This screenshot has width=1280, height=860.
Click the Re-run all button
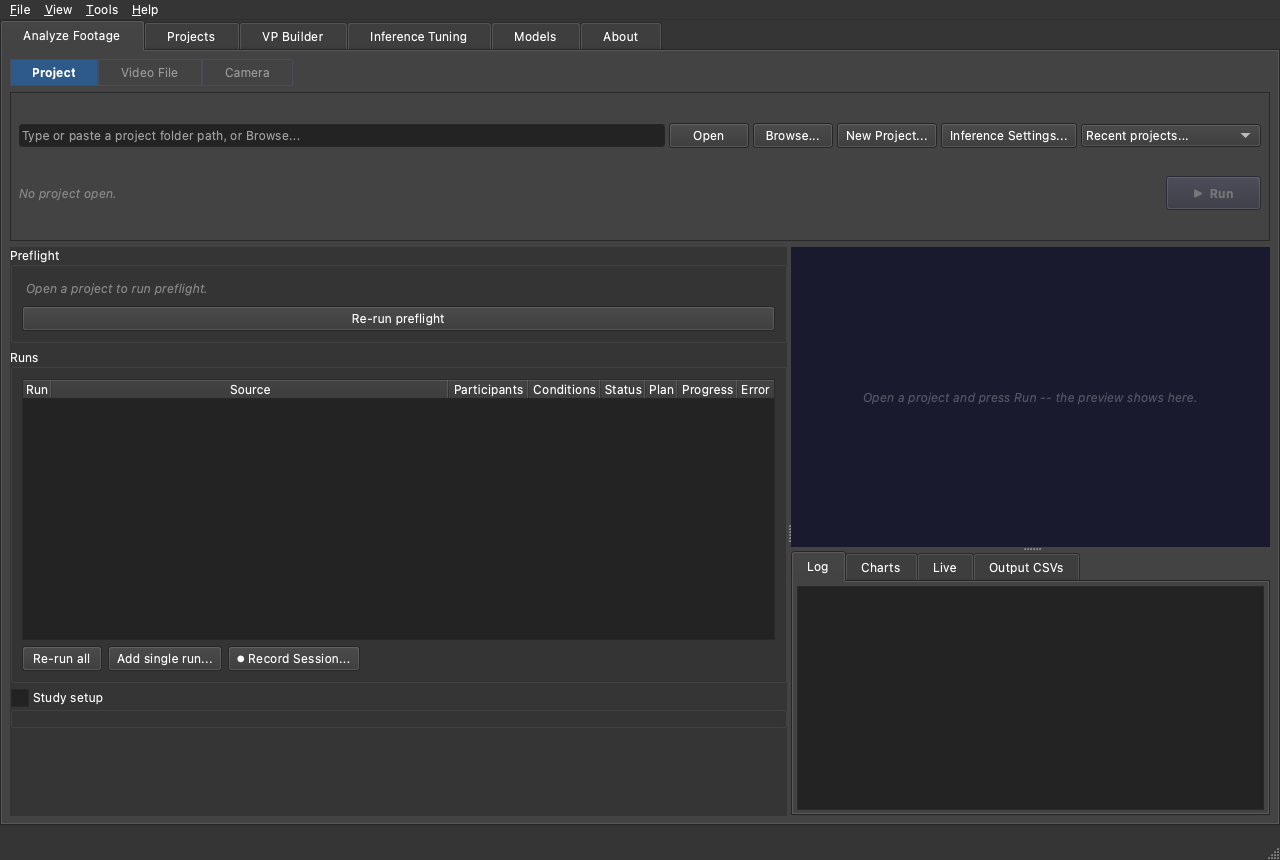click(x=61, y=658)
